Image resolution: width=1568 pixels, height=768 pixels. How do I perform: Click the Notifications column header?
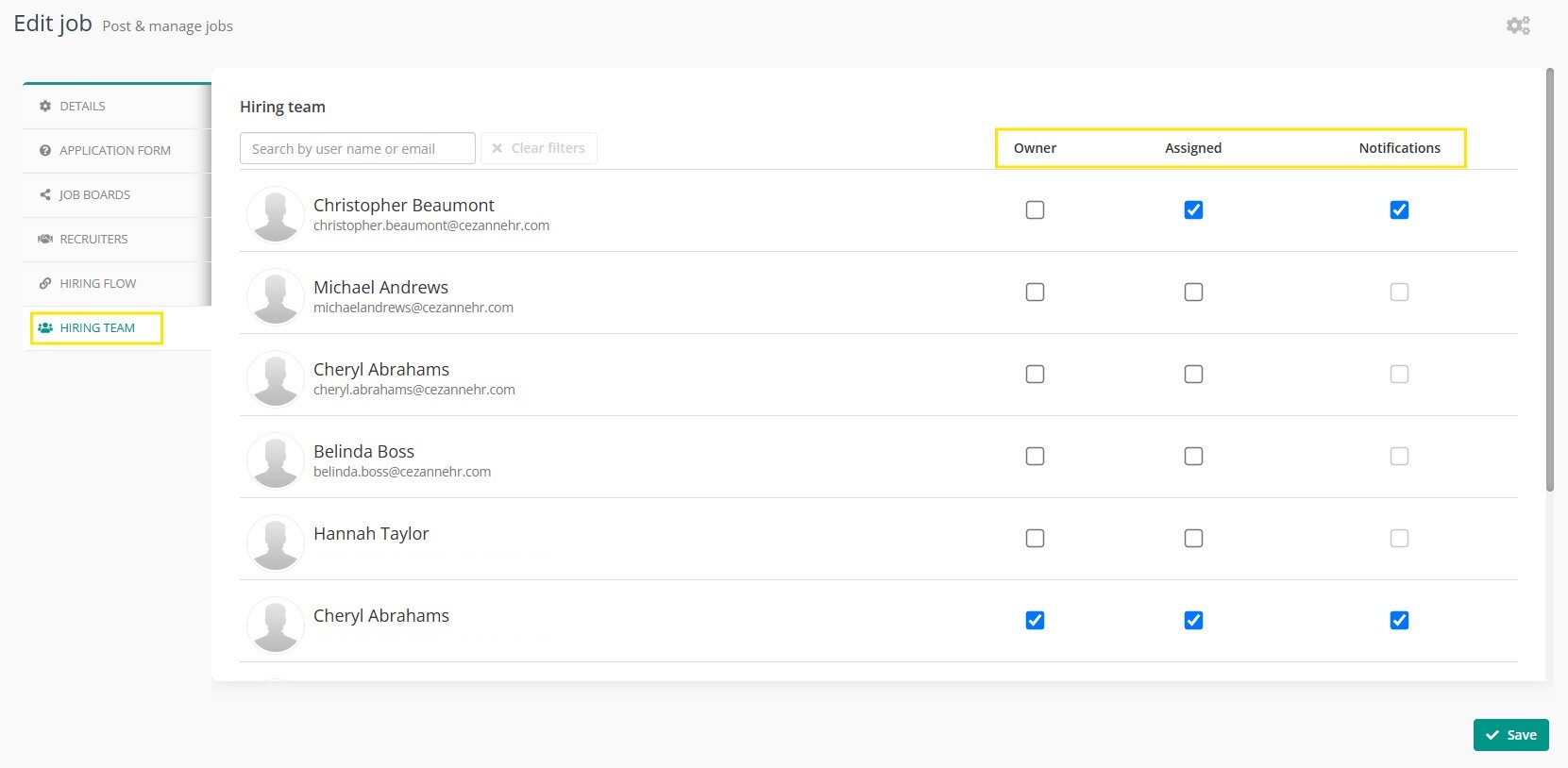click(x=1399, y=148)
